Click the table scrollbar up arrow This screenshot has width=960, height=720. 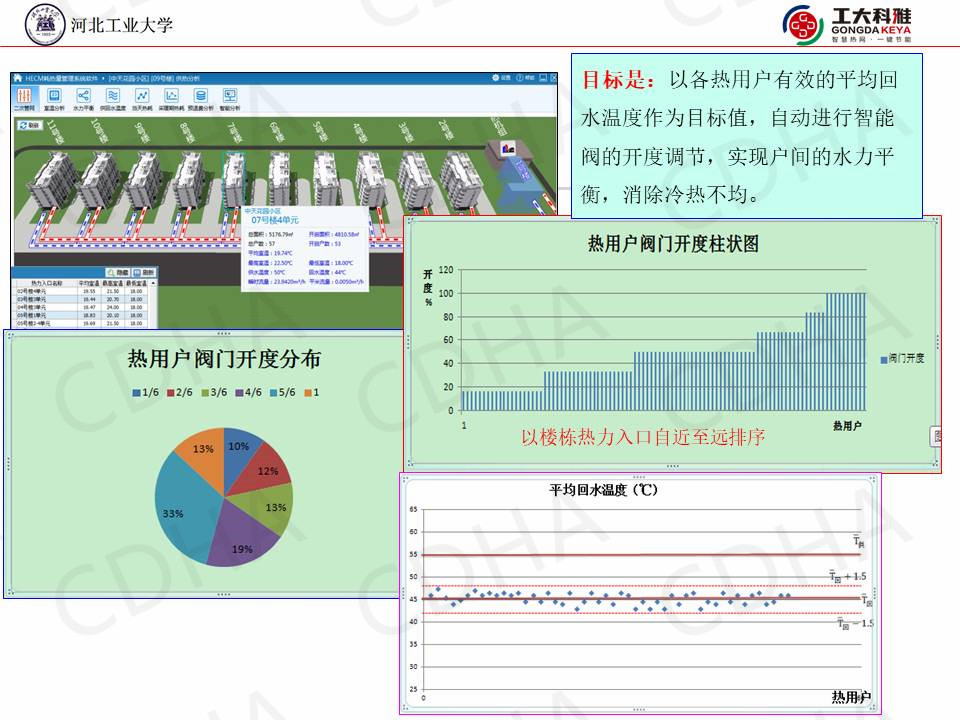tap(155, 283)
